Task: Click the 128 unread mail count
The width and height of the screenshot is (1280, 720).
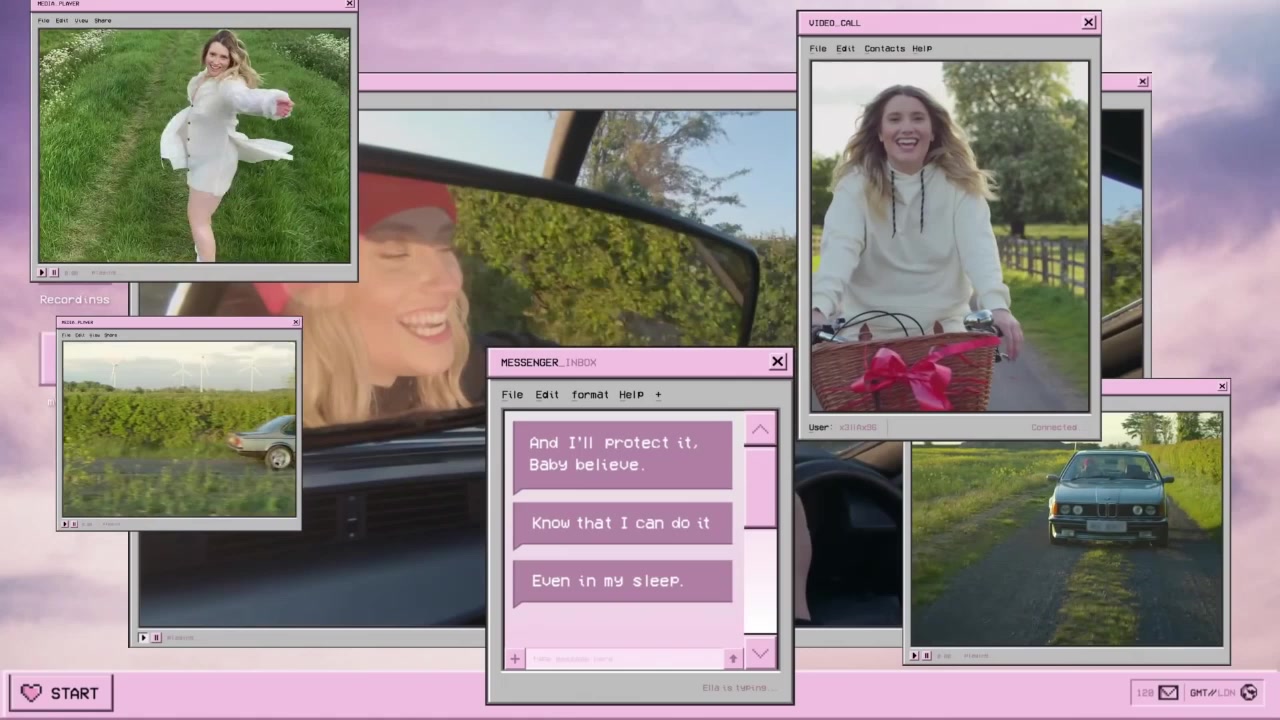Action: (x=1145, y=692)
